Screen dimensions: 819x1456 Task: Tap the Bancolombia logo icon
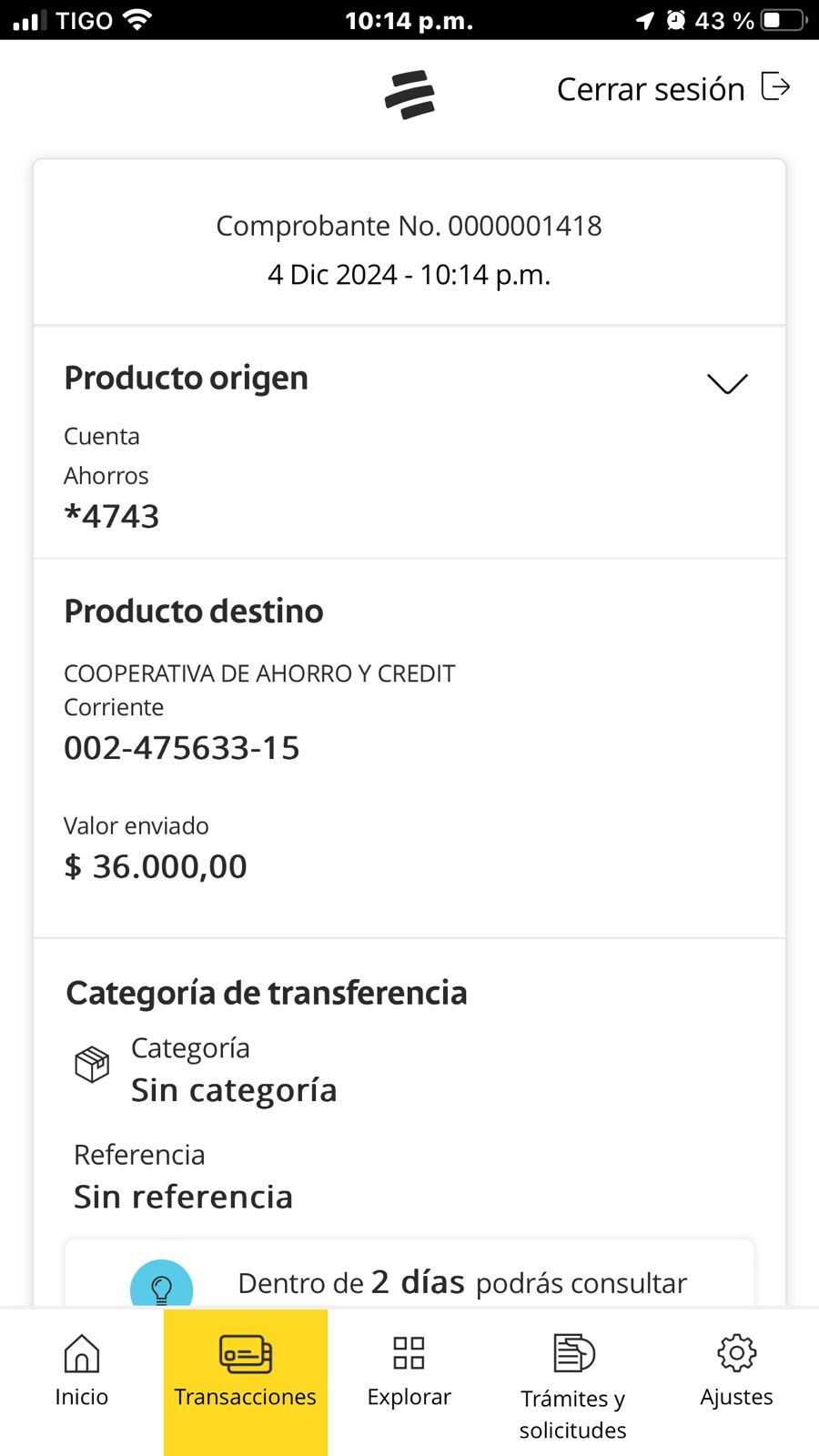(409, 95)
